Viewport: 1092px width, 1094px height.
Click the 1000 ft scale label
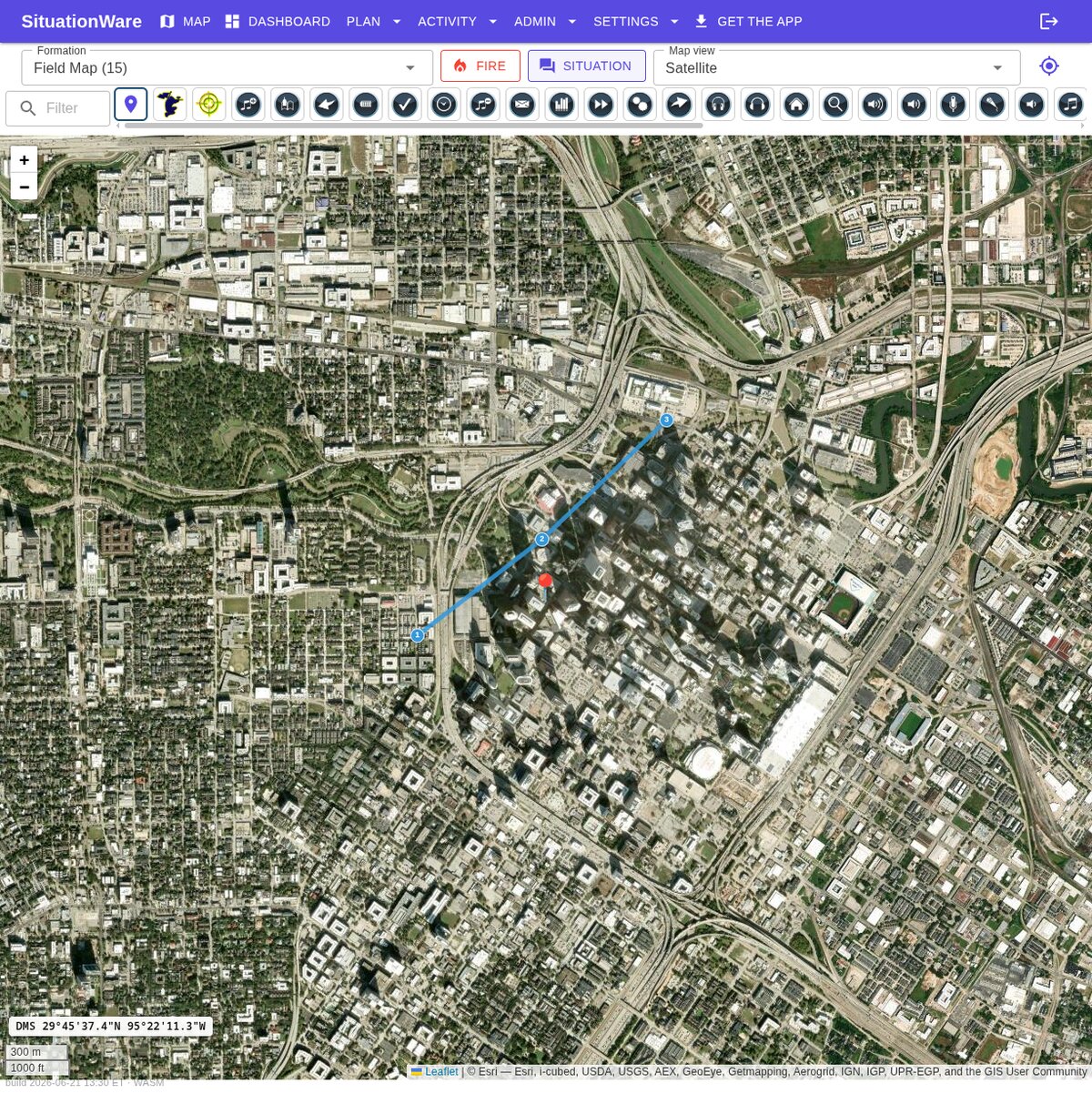click(x=37, y=1068)
